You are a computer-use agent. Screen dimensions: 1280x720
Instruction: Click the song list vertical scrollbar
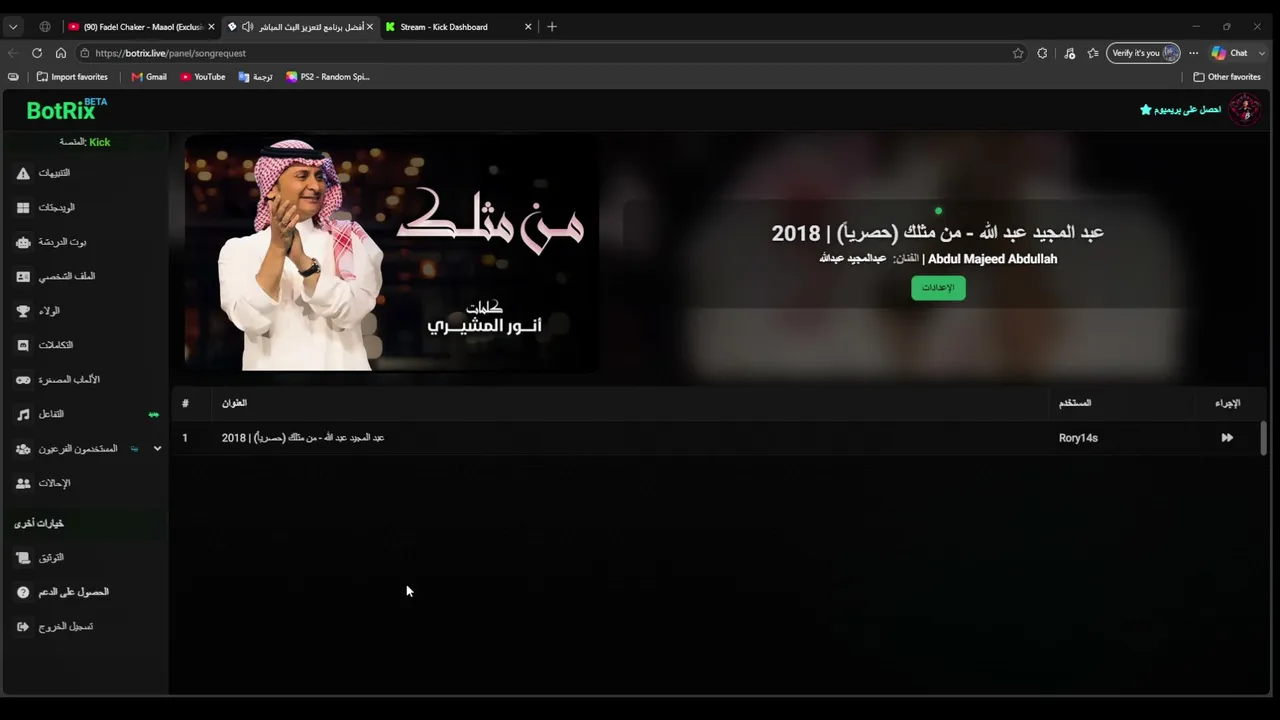(1264, 438)
